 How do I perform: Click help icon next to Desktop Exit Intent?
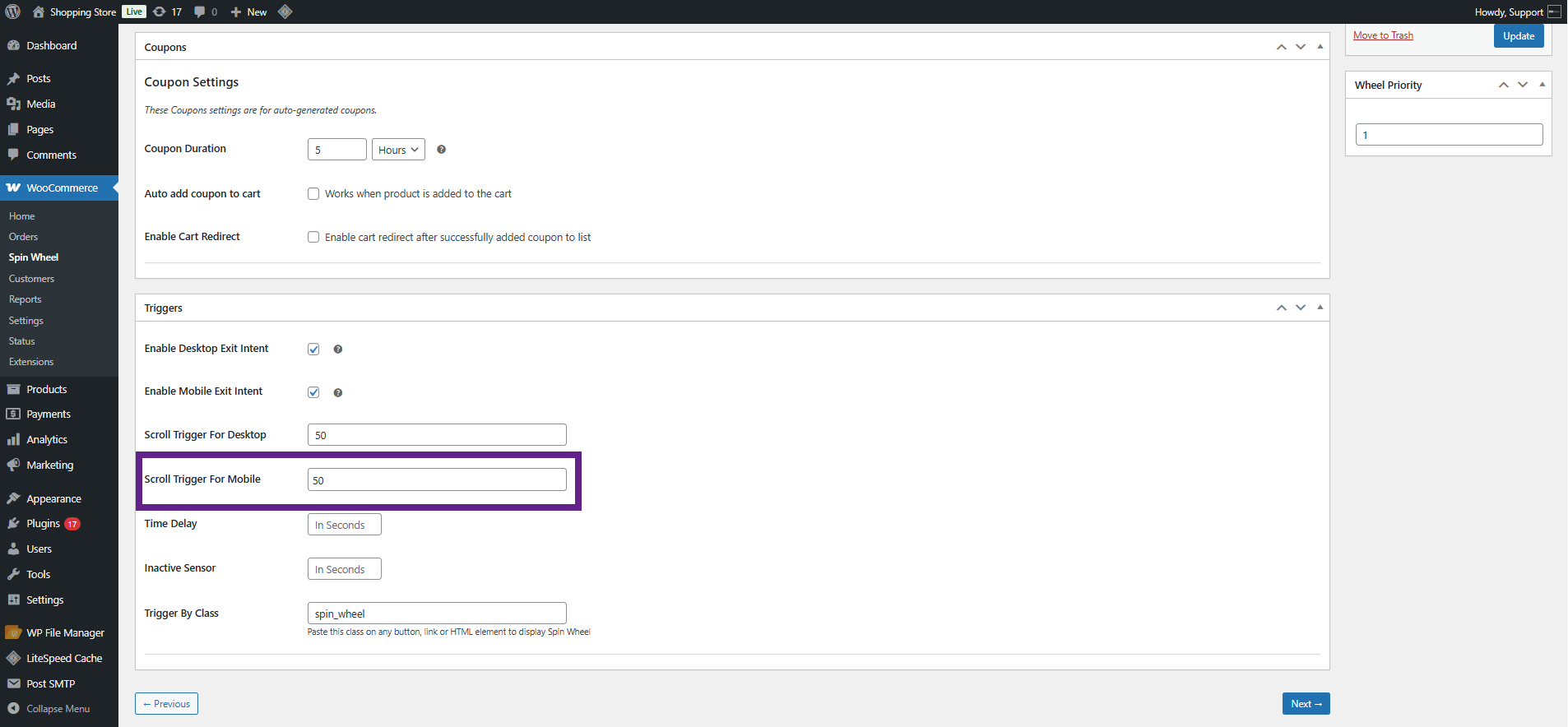337,350
